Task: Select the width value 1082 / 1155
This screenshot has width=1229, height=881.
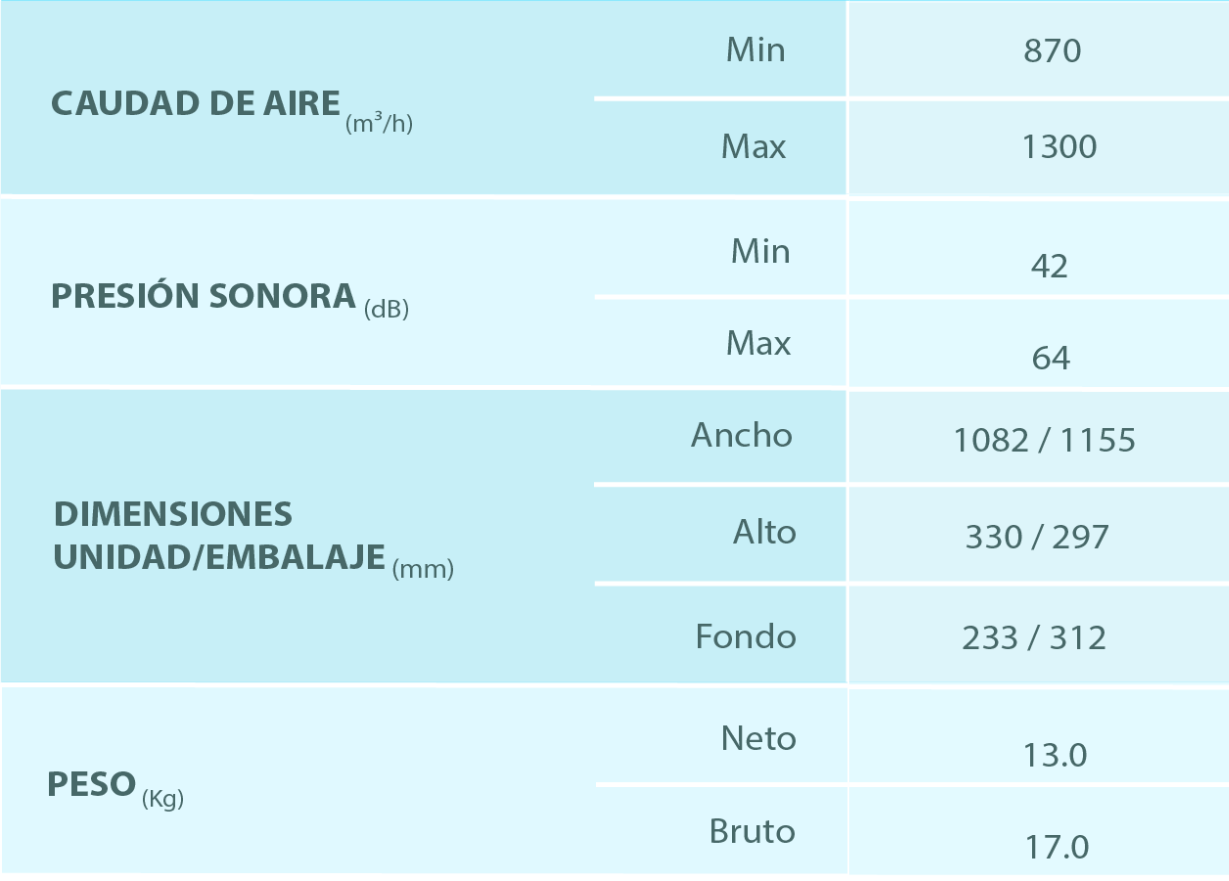Action: click(1044, 440)
